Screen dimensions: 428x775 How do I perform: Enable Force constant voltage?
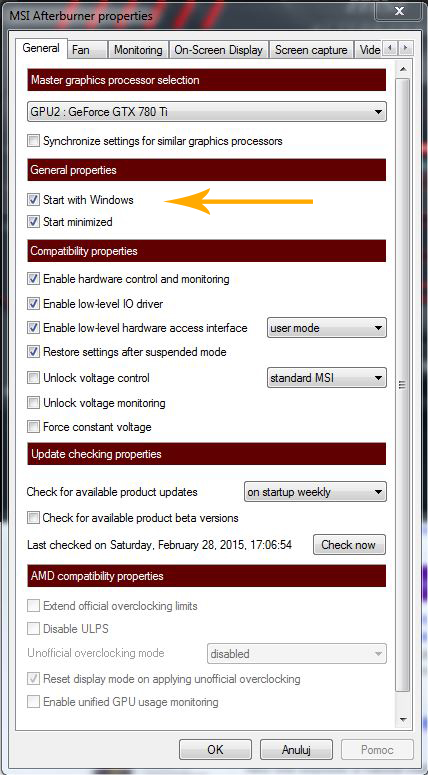coord(33,427)
